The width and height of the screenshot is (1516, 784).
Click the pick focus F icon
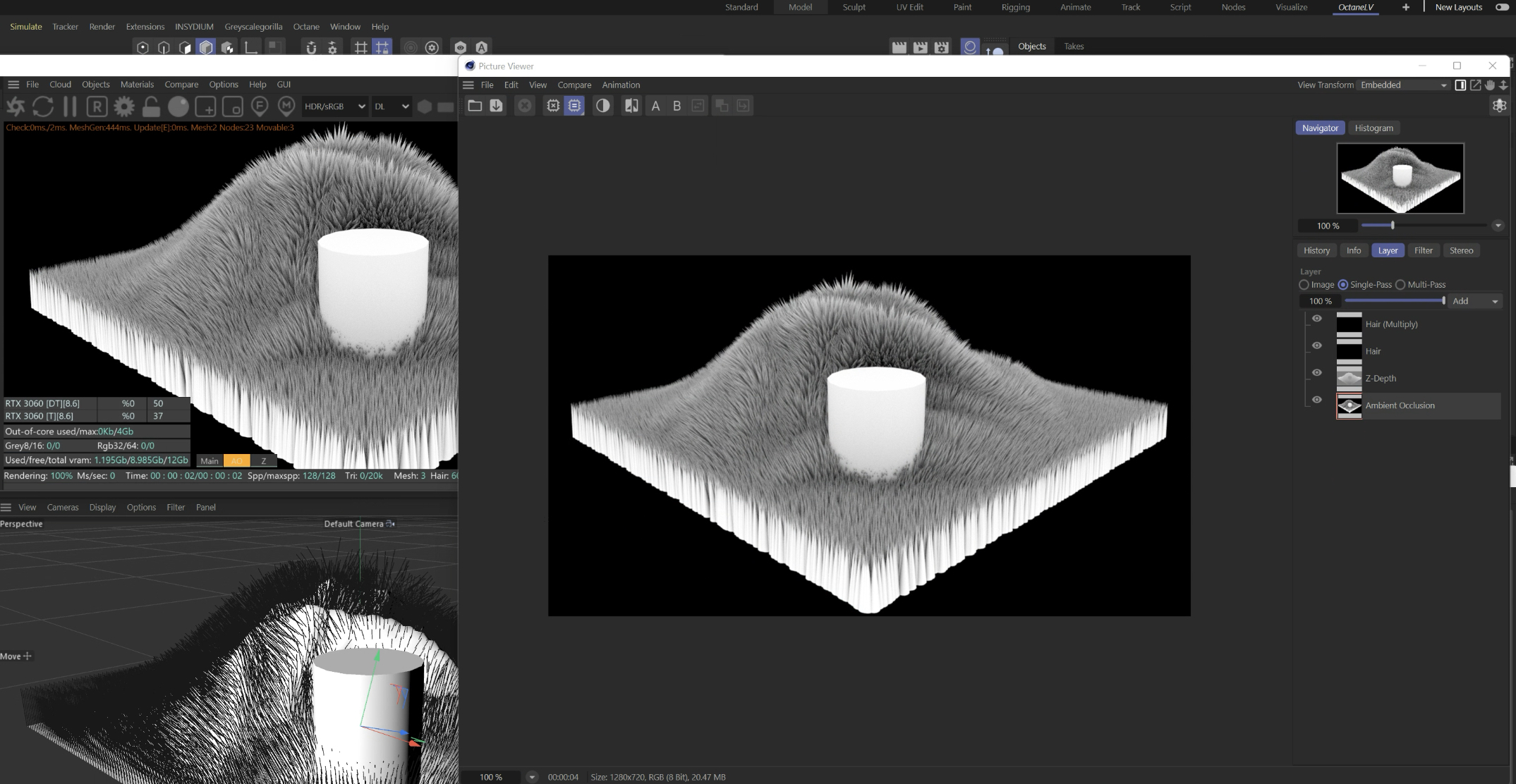point(260,106)
